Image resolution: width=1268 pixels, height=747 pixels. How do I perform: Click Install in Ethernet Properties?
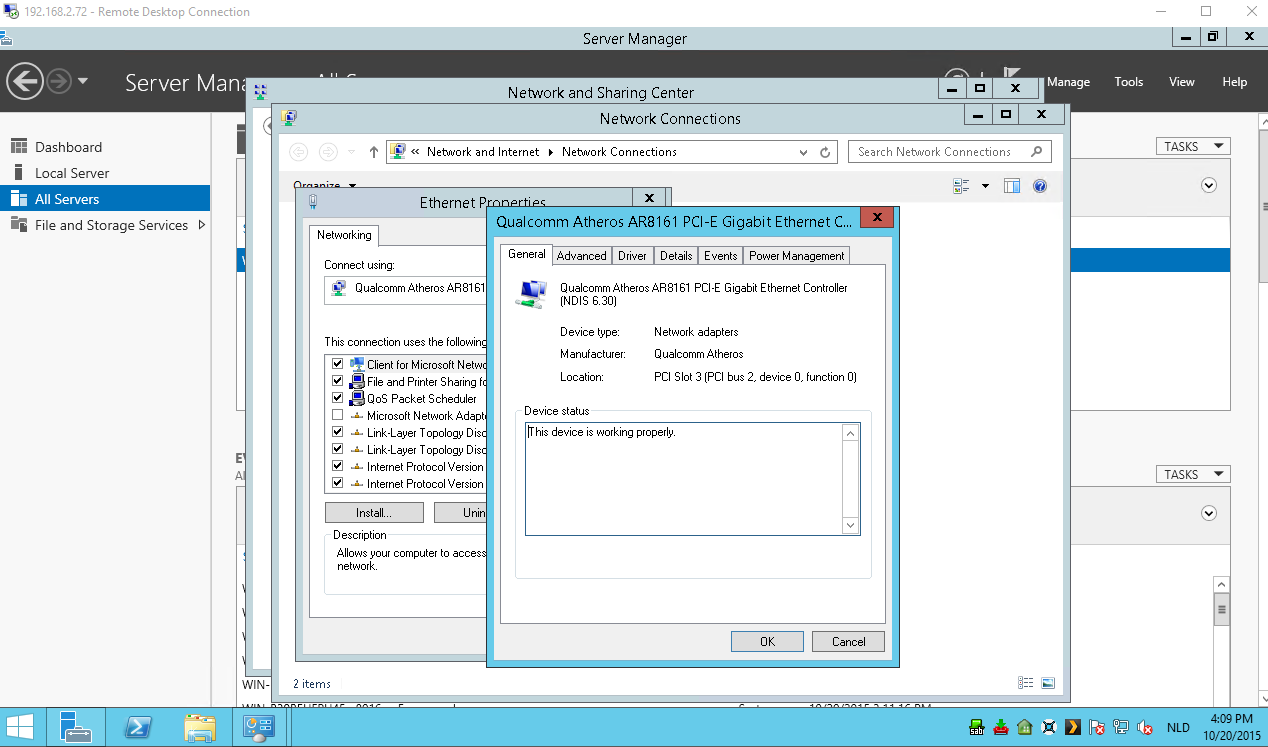tap(374, 513)
